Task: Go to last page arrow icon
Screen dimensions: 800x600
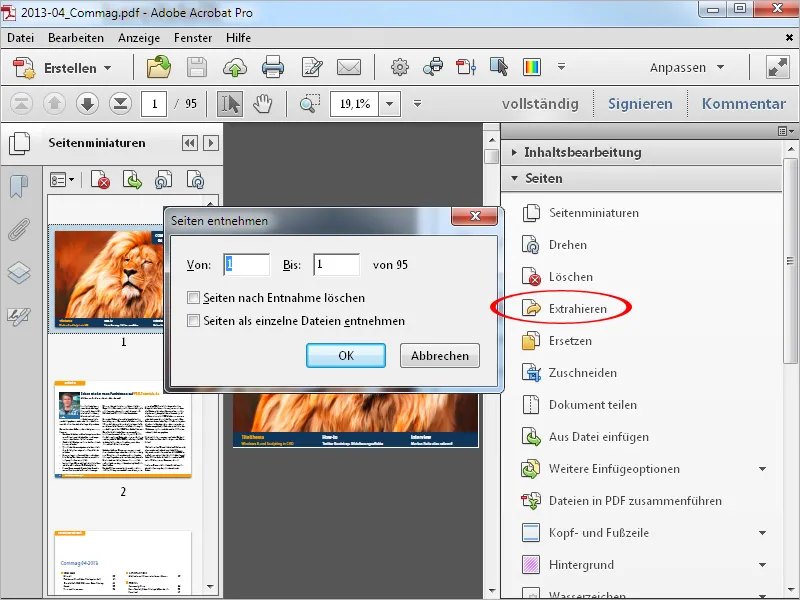Action: [120, 104]
